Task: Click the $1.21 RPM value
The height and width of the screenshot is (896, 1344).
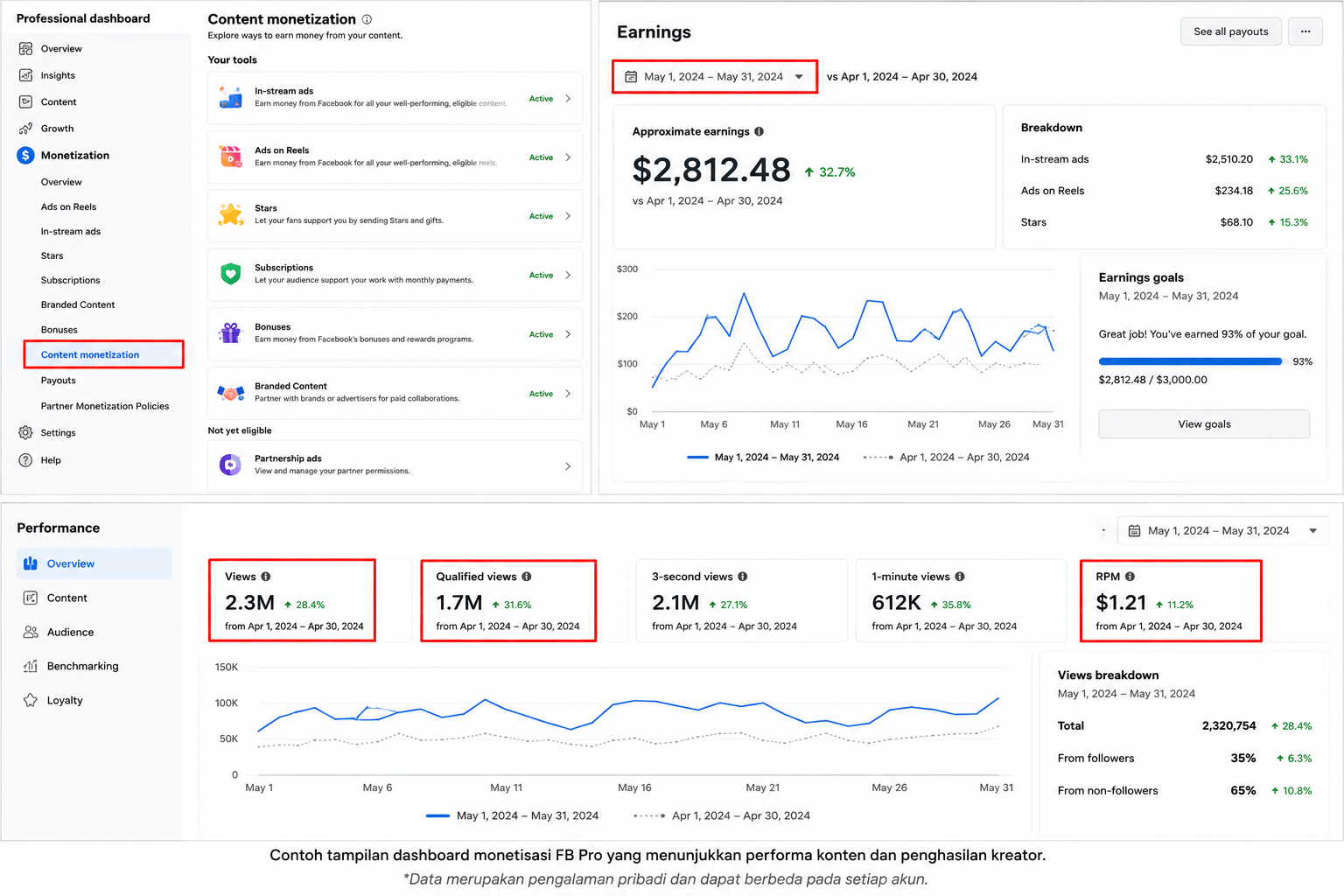Action: 1121,603
